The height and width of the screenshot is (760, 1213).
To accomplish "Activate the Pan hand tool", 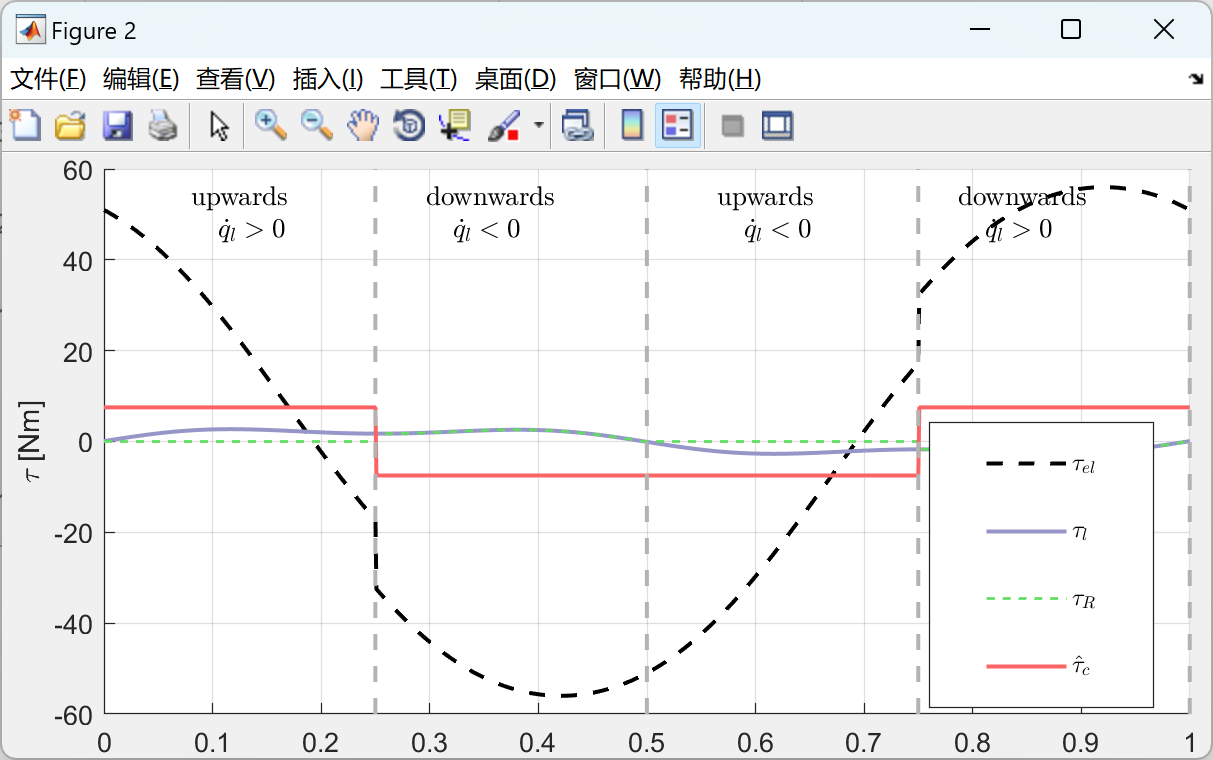I will (363, 126).
